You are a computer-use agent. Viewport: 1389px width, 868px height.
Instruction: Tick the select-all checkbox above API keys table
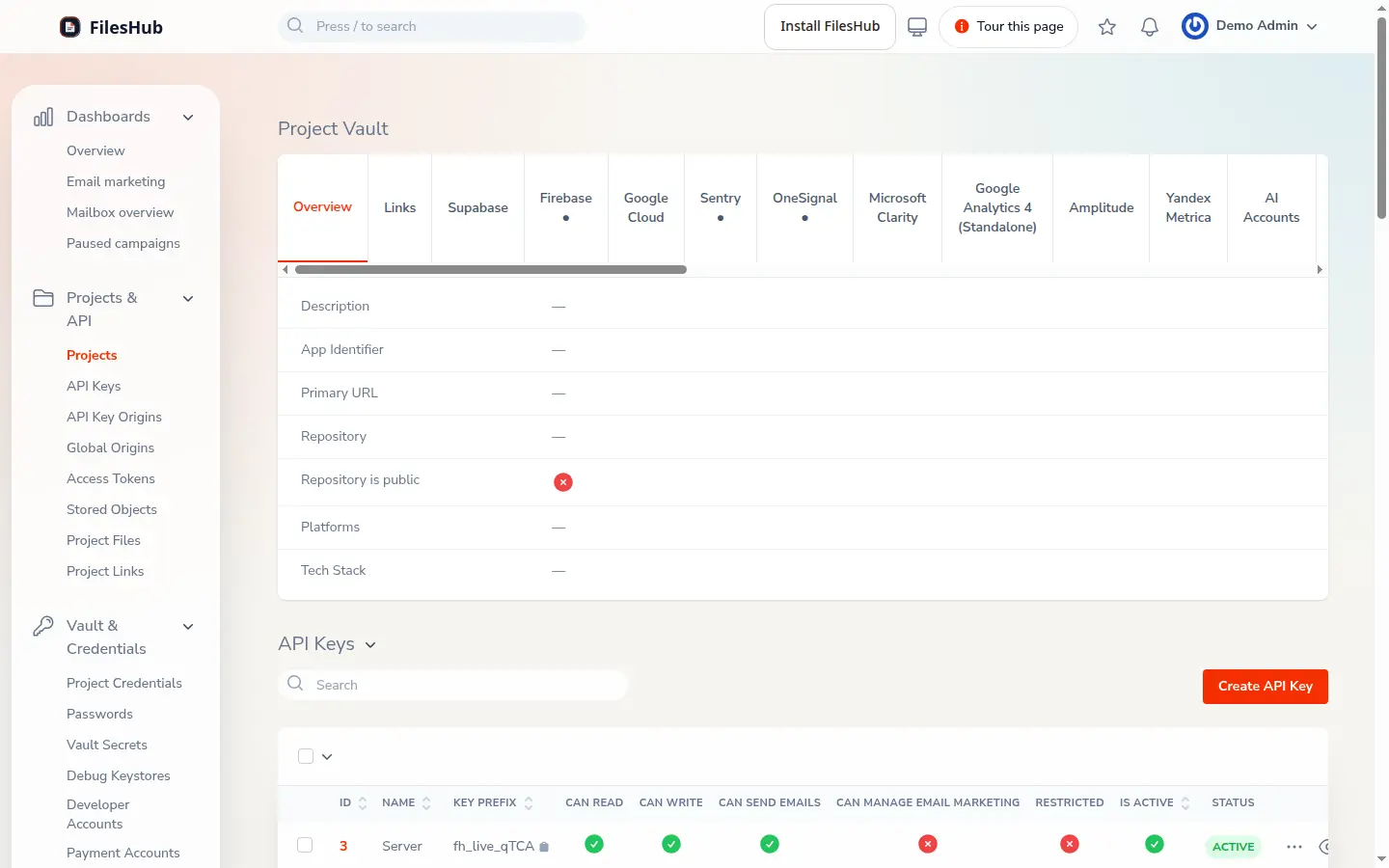tap(306, 756)
